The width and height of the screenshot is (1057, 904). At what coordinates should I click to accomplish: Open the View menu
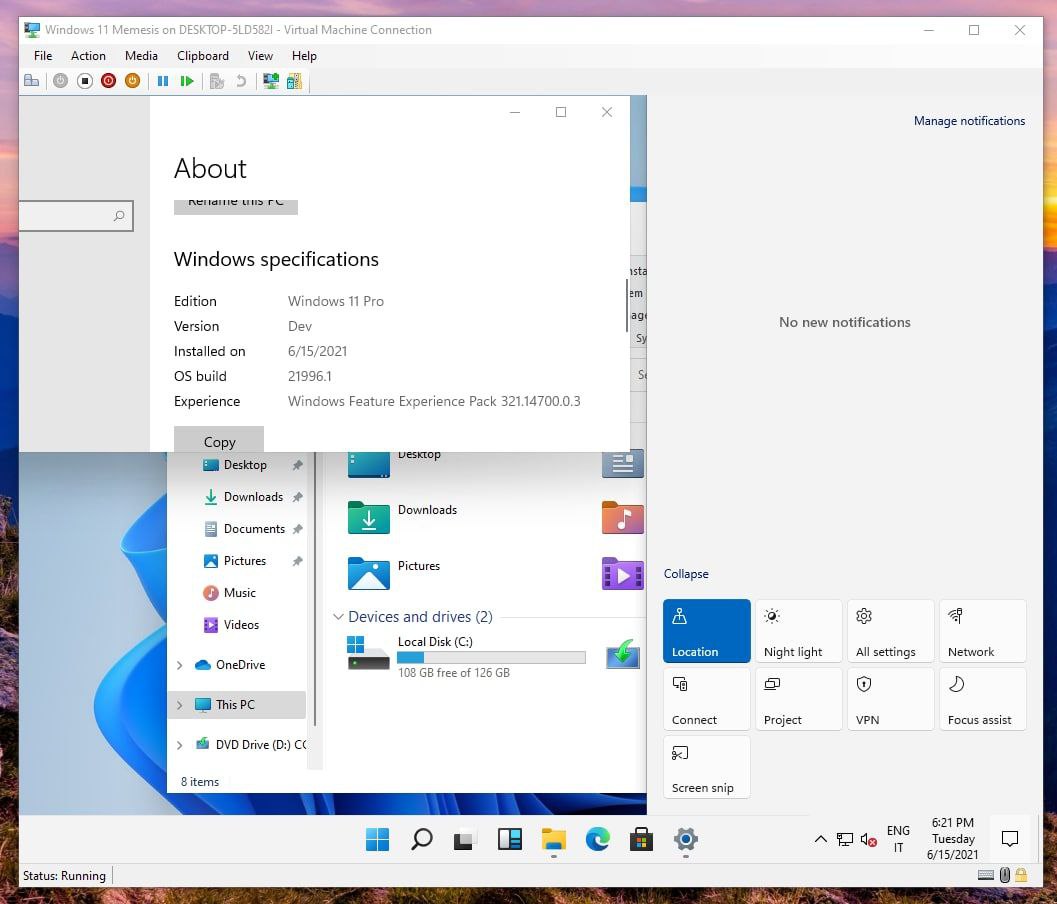click(260, 56)
